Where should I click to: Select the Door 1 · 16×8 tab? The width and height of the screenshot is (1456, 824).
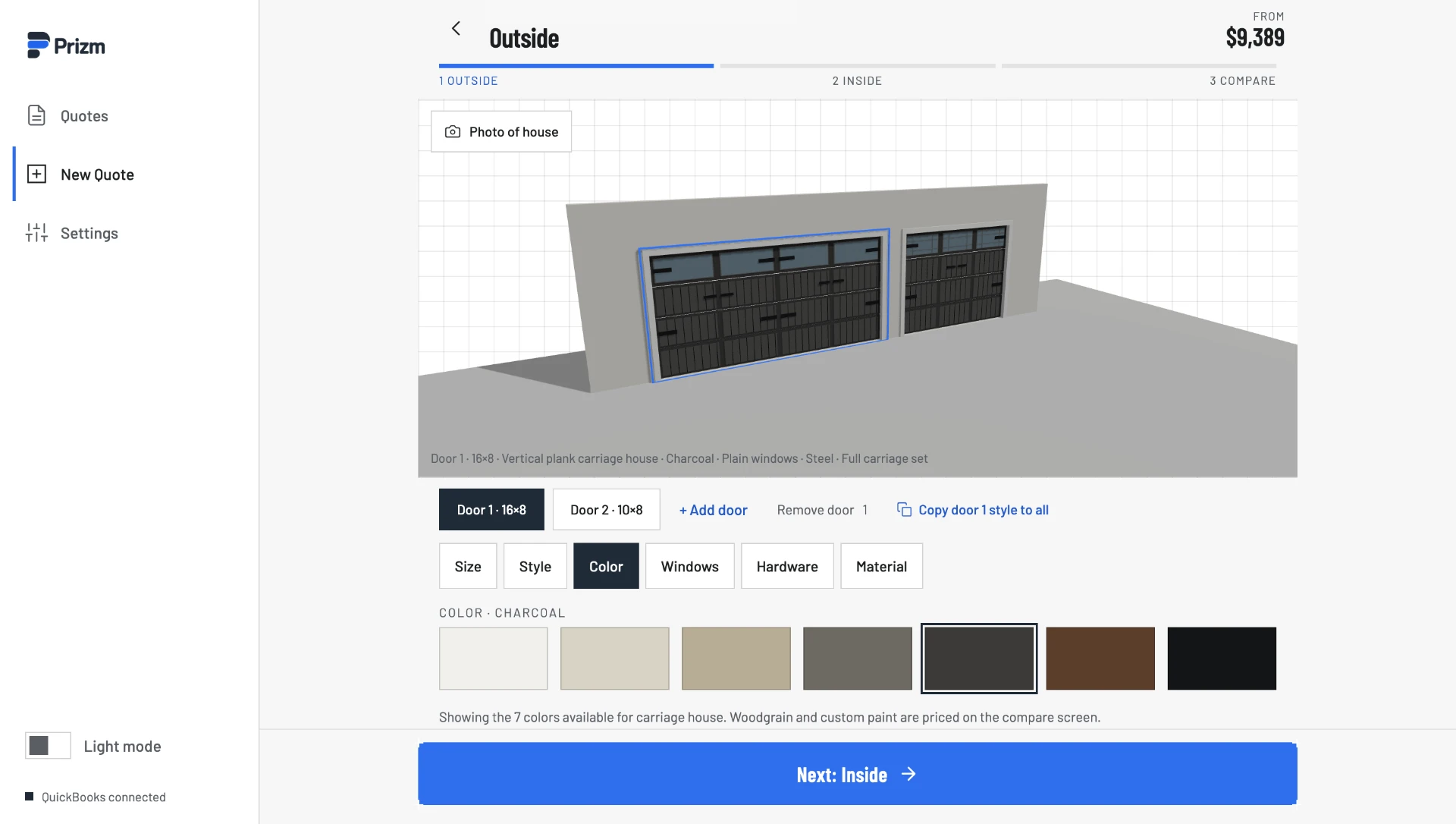pyautogui.click(x=491, y=509)
